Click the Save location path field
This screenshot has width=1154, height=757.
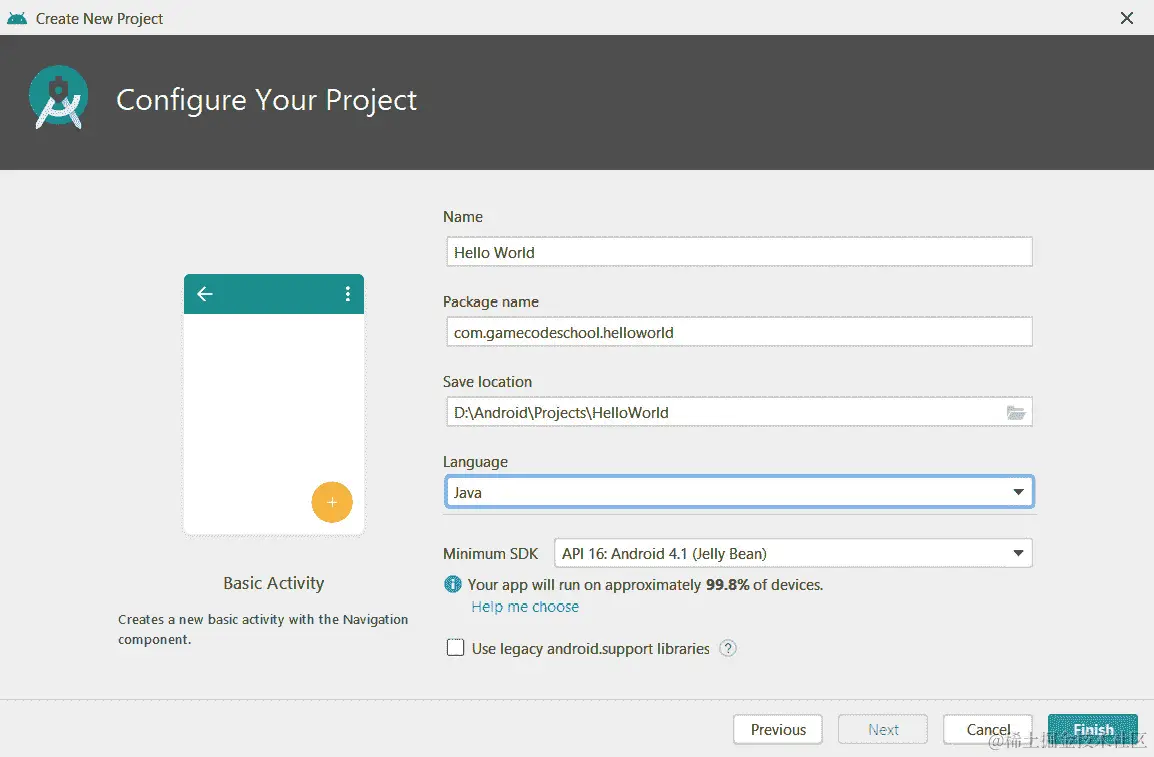(725, 412)
